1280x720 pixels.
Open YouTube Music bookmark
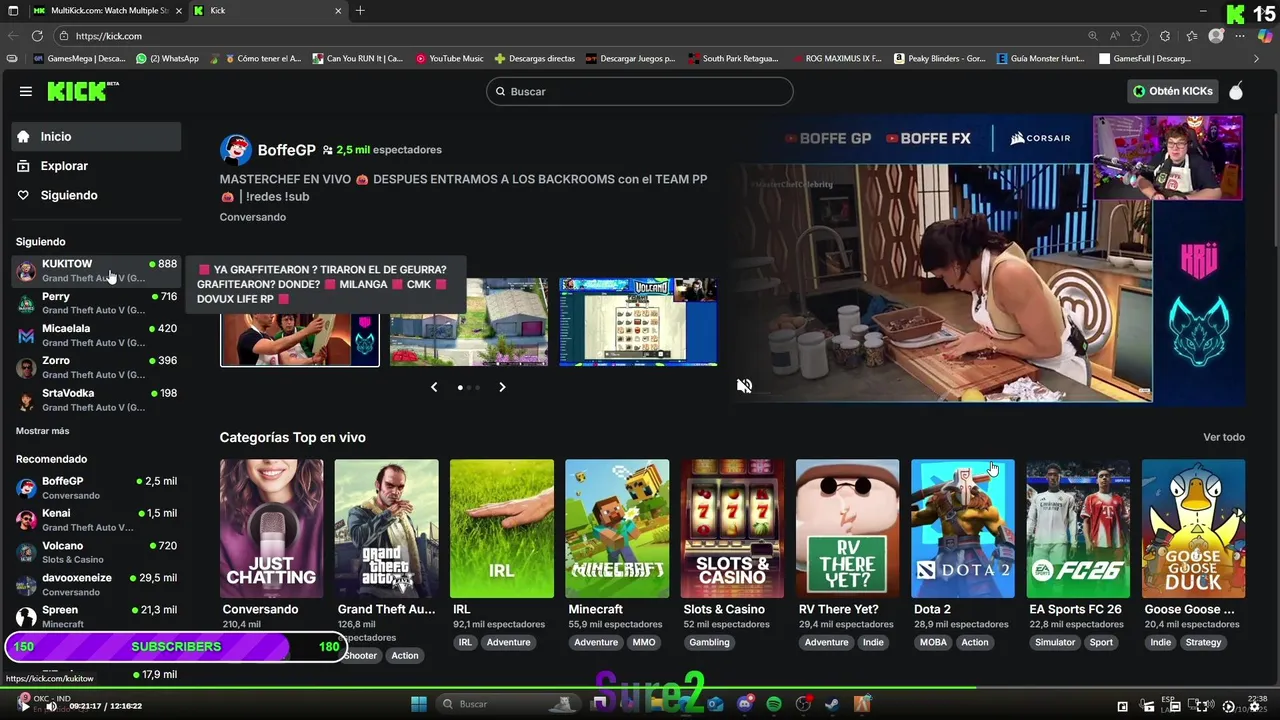449,58
